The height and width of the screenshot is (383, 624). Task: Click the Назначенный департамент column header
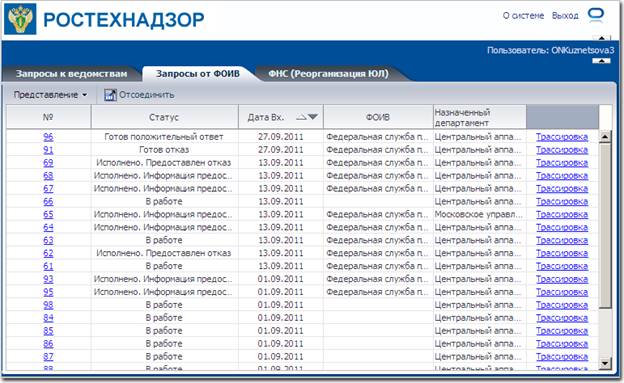[480, 117]
